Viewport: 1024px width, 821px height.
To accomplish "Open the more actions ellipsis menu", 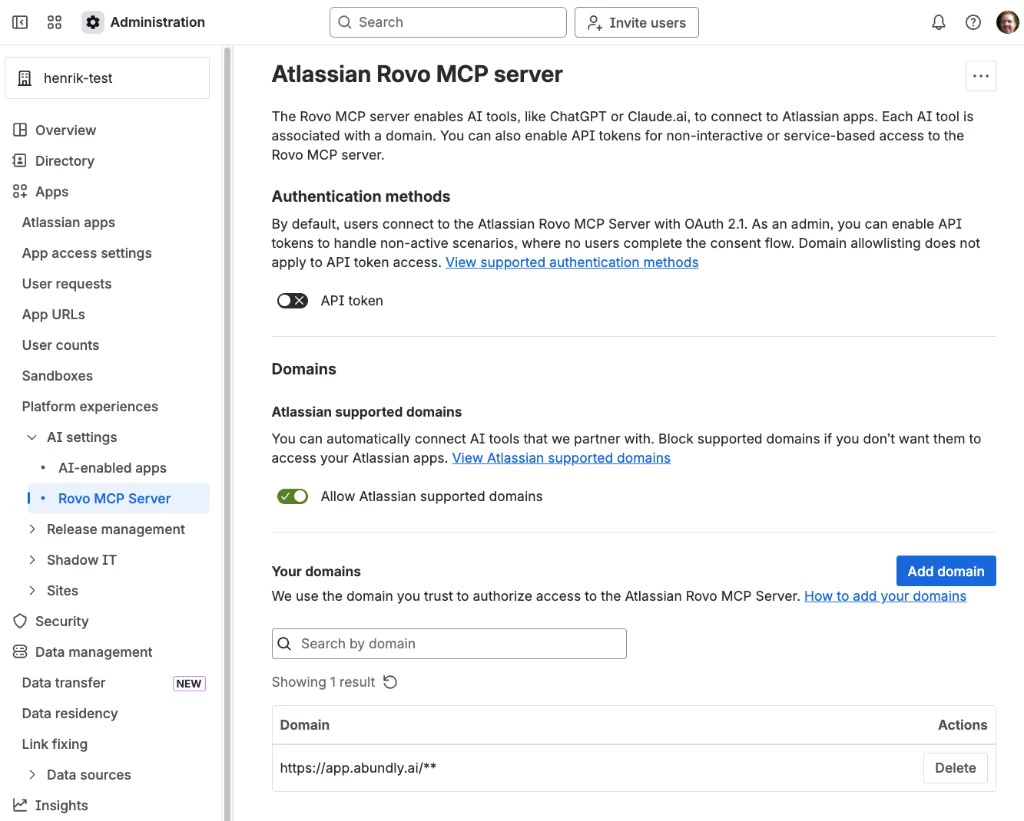I will pyautogui.click(x=980, y=75).
